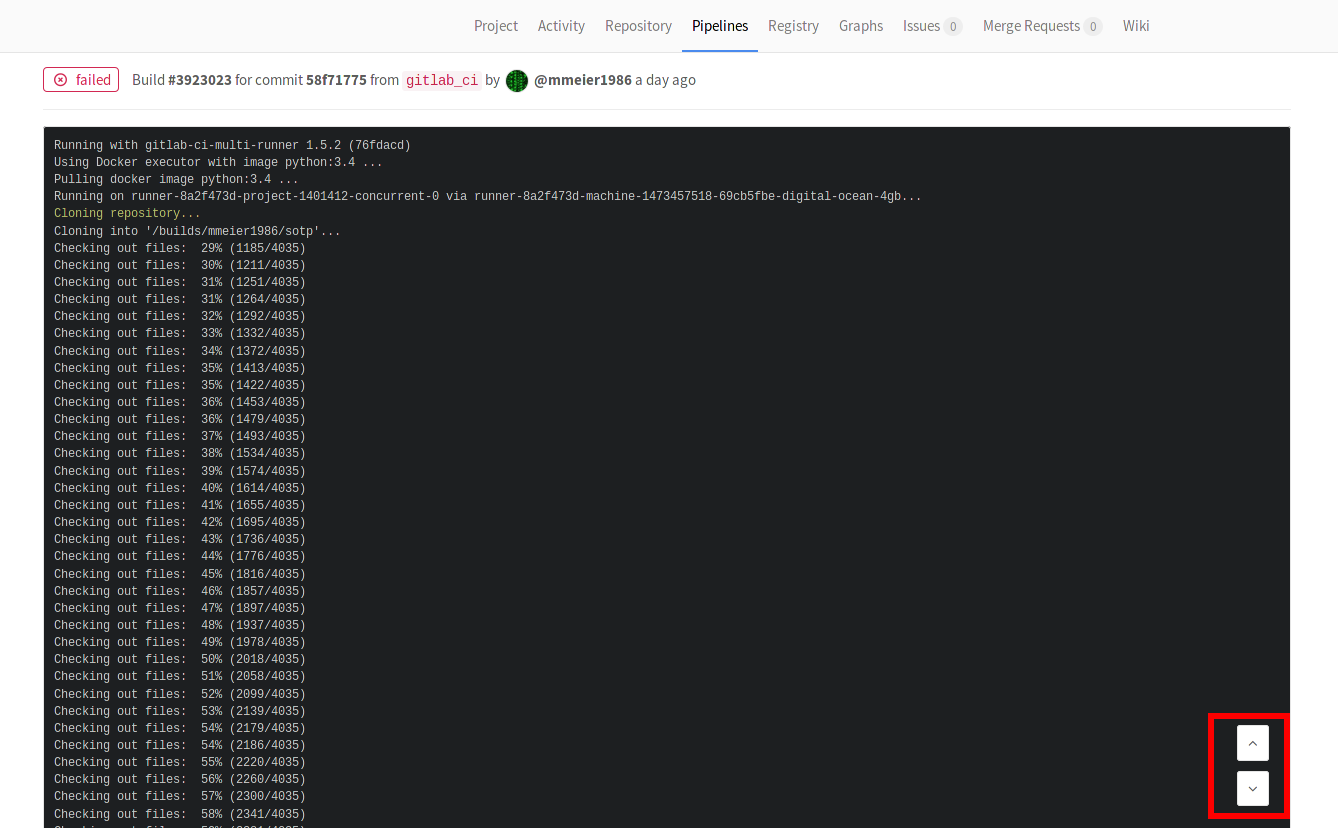
Task: Click log line '36% (1479/4035)'
Action: pos(180,419)
